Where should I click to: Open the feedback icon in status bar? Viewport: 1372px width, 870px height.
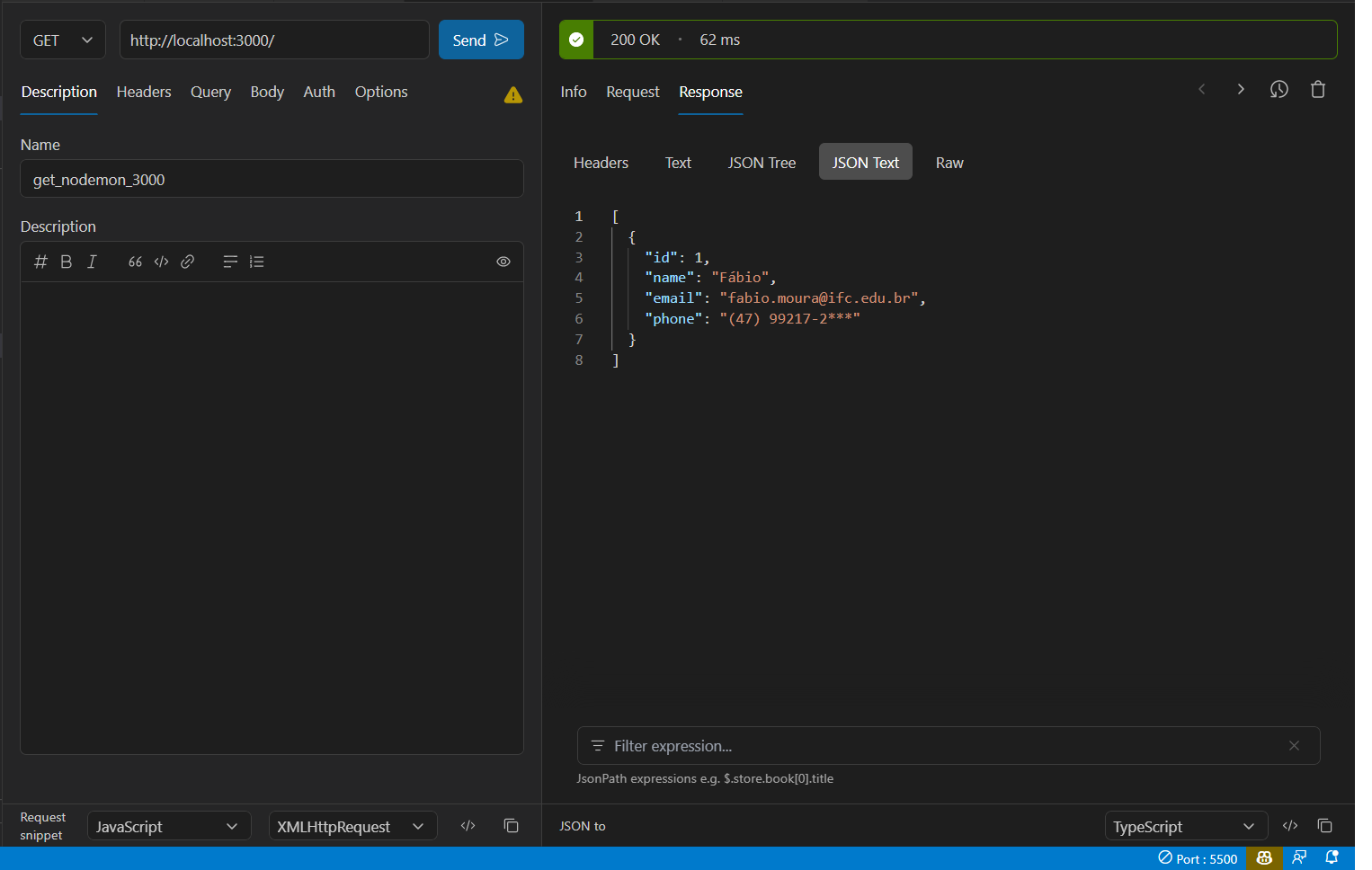pos(1299,858)
